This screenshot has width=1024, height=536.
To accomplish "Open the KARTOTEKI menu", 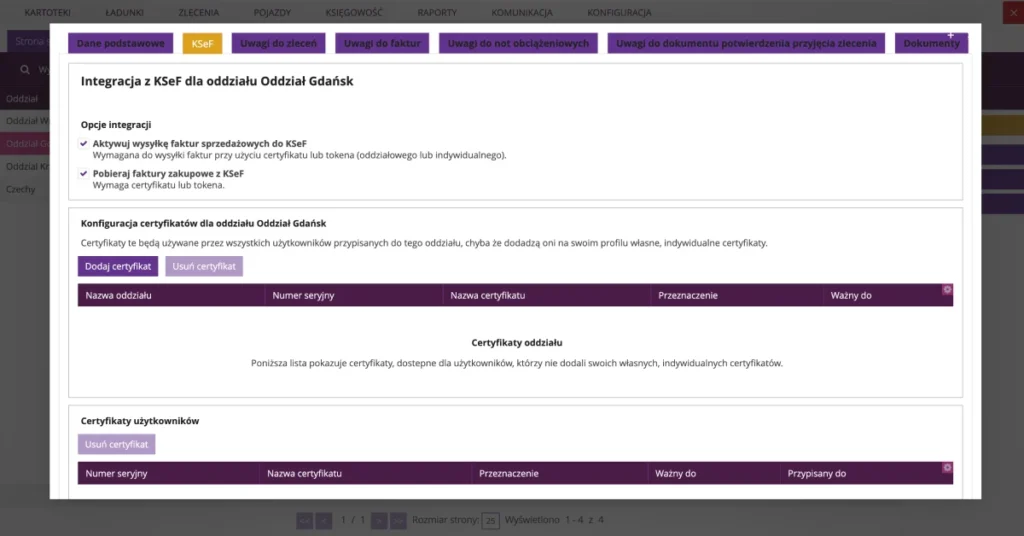I will coord(48,12).
